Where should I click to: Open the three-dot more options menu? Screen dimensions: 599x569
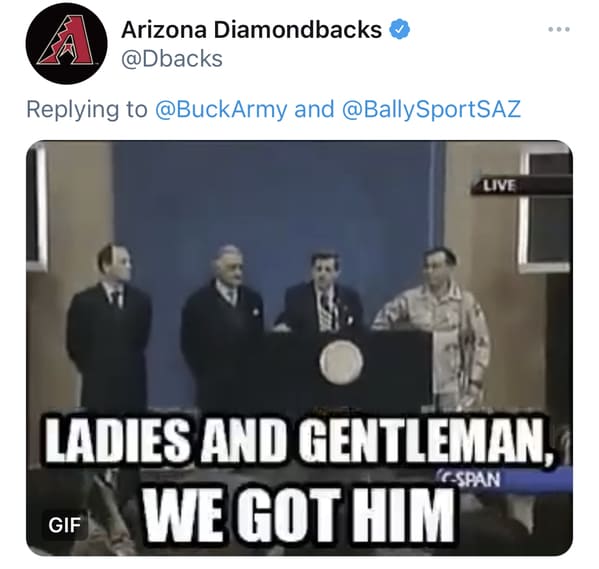point(559,29)
